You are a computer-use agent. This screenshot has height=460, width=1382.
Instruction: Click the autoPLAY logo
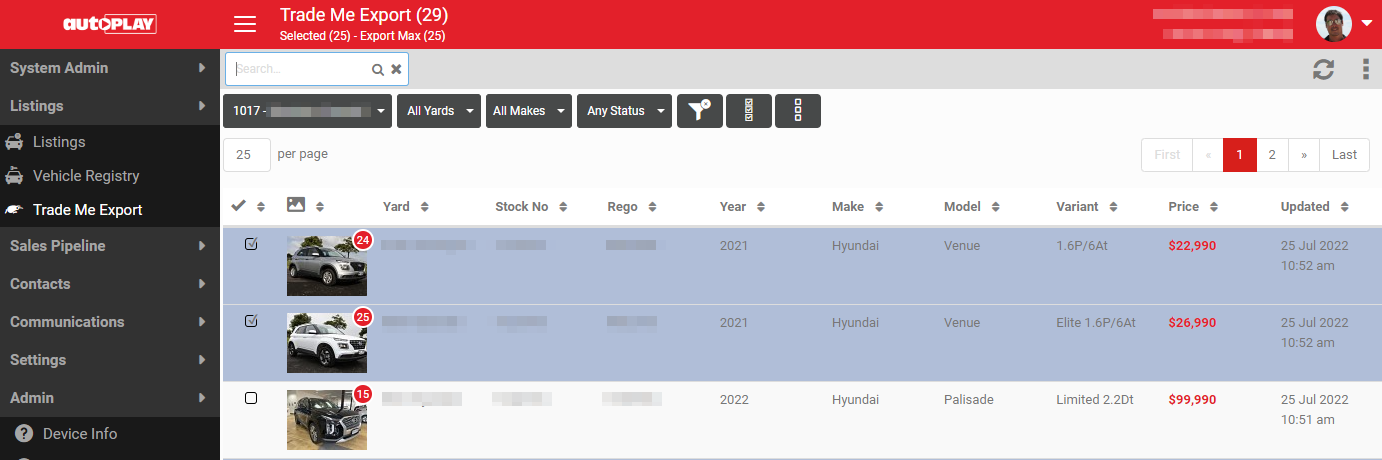click(x=110, y=24)
